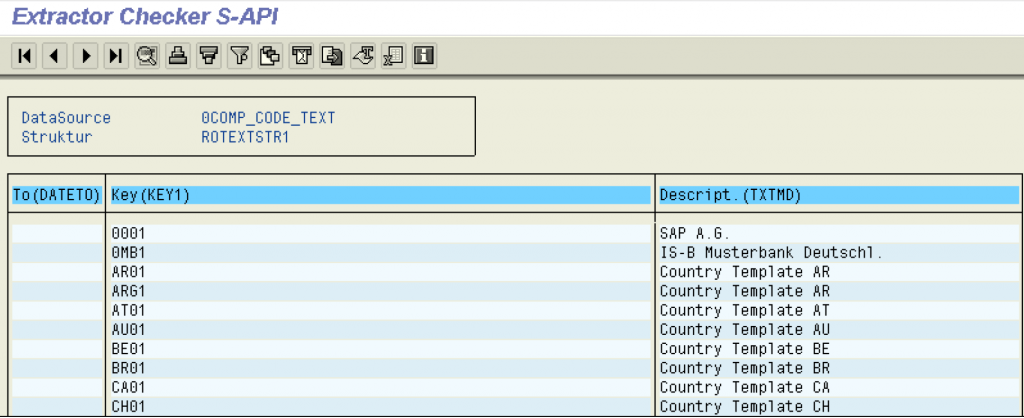Click the Extractor Checker S-API title
1024x418 pixels.
click(x=145, y=17)
